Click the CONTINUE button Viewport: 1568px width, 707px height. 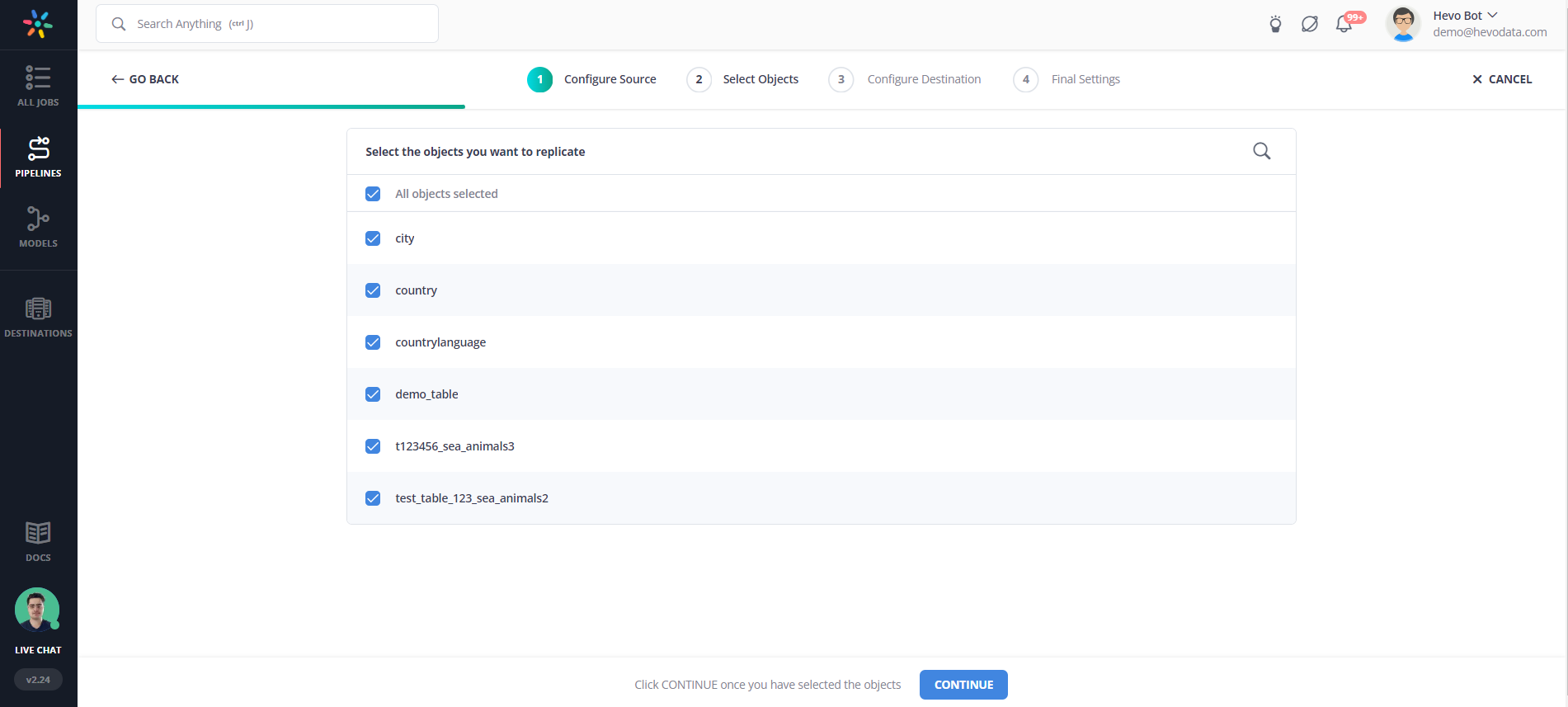(963, 685)
